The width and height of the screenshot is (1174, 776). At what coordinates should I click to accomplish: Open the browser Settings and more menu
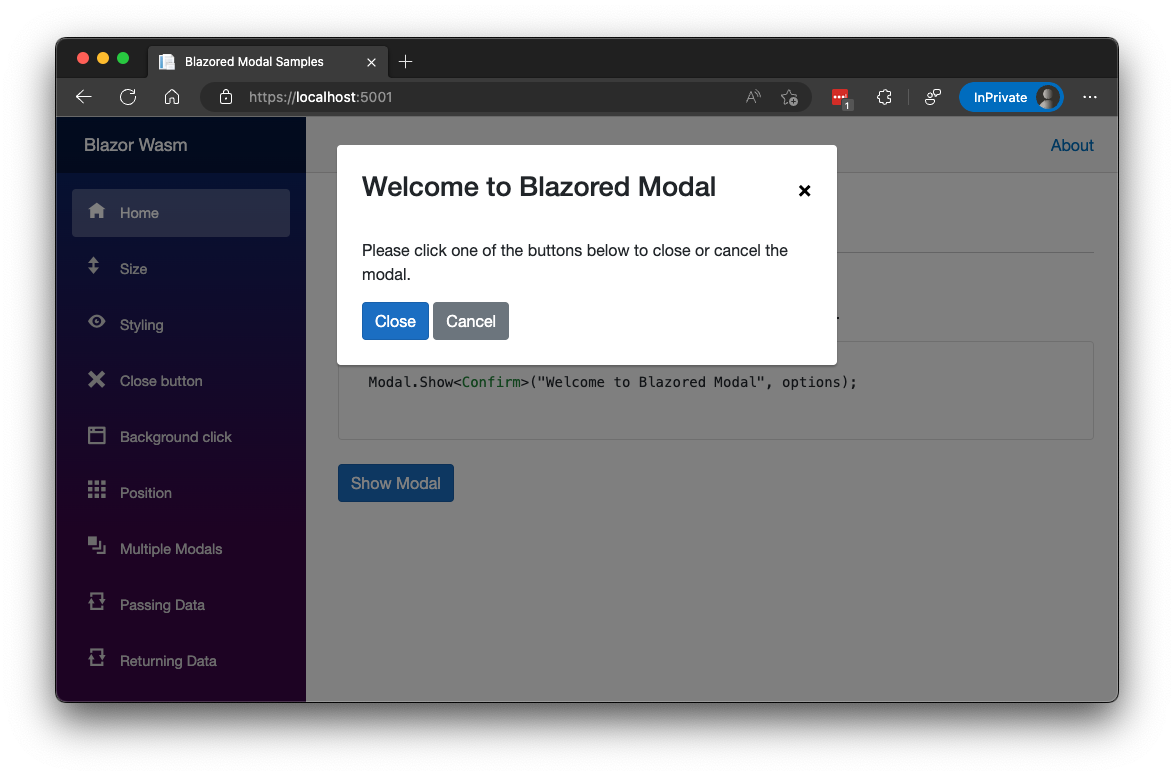coord(1089,97)
